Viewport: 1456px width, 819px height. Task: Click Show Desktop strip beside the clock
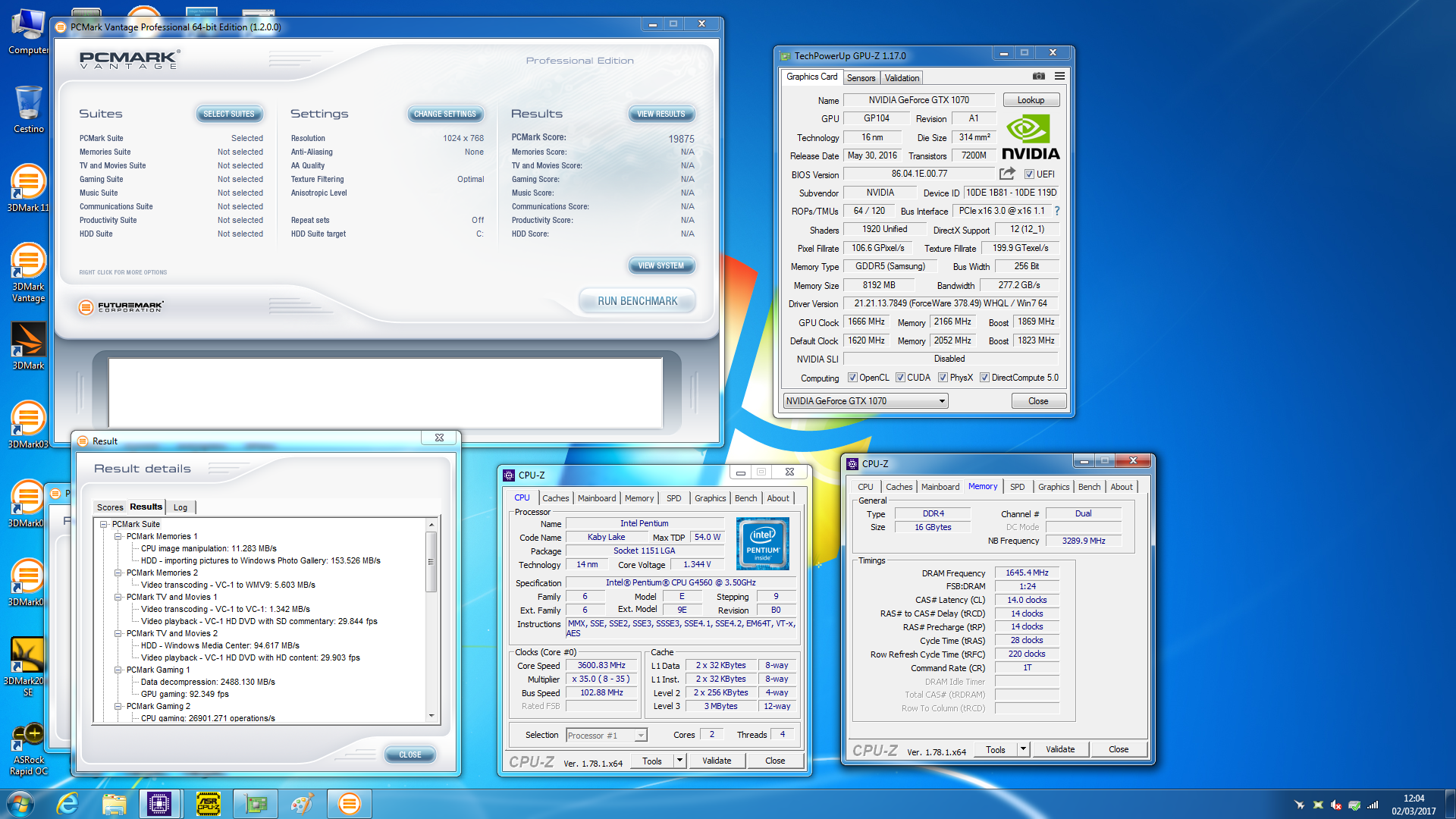(1450, 804)
